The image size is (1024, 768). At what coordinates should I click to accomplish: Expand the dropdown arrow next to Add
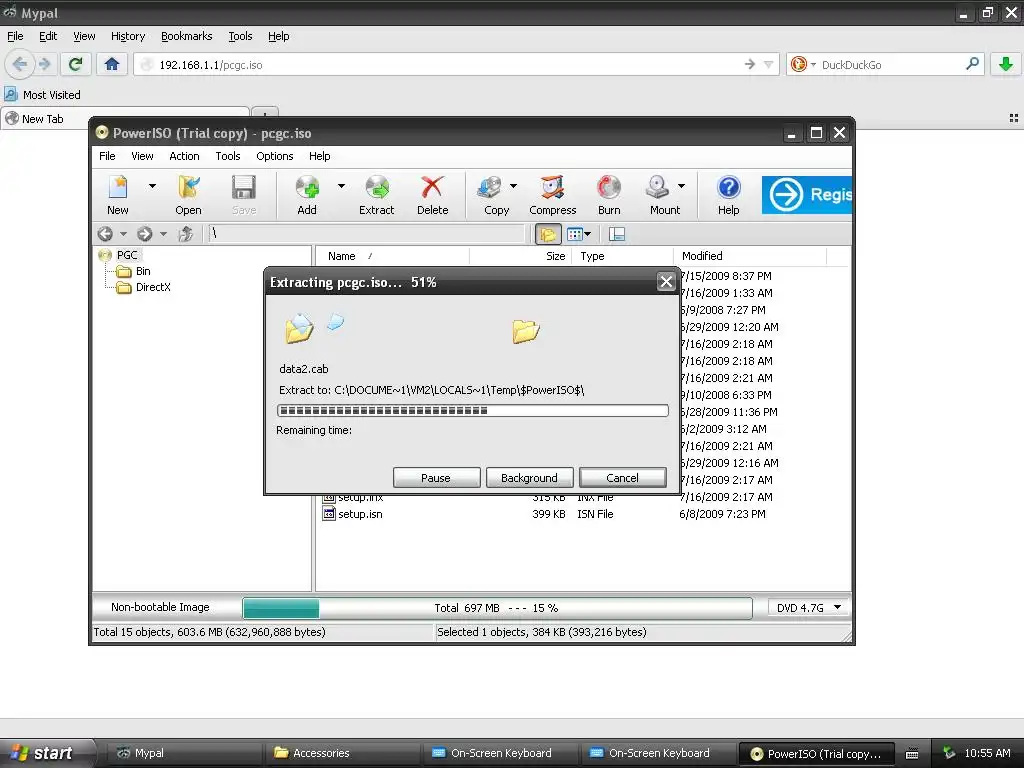(341, 186)
